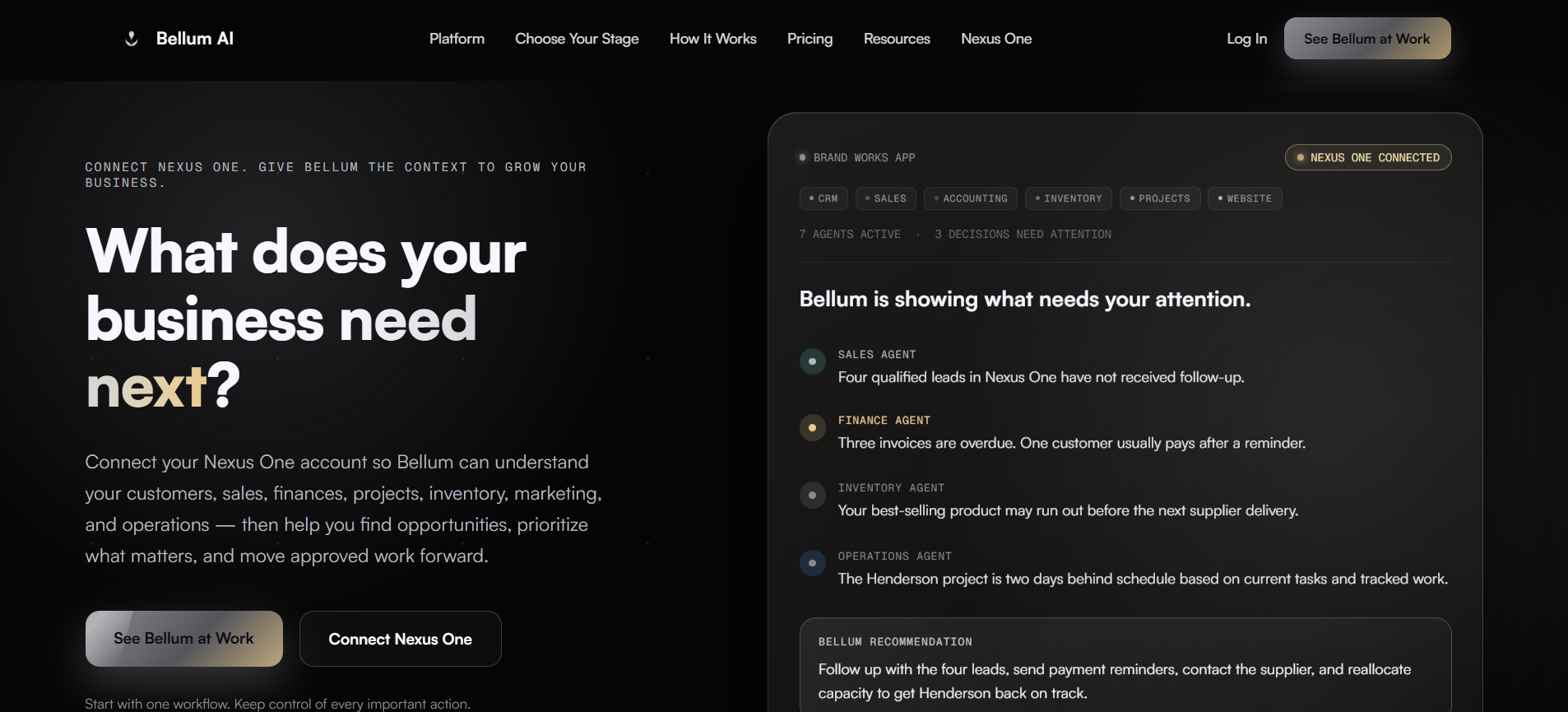Click the Operations Agent label
This screenshot has height=712, width=1568.
895,556
